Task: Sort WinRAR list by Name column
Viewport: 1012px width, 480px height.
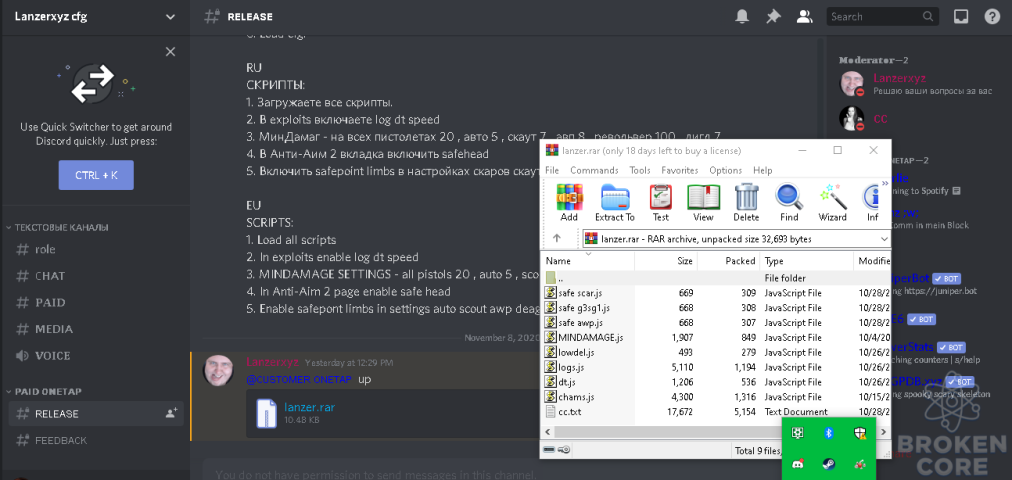Action: tap(588, 261)
